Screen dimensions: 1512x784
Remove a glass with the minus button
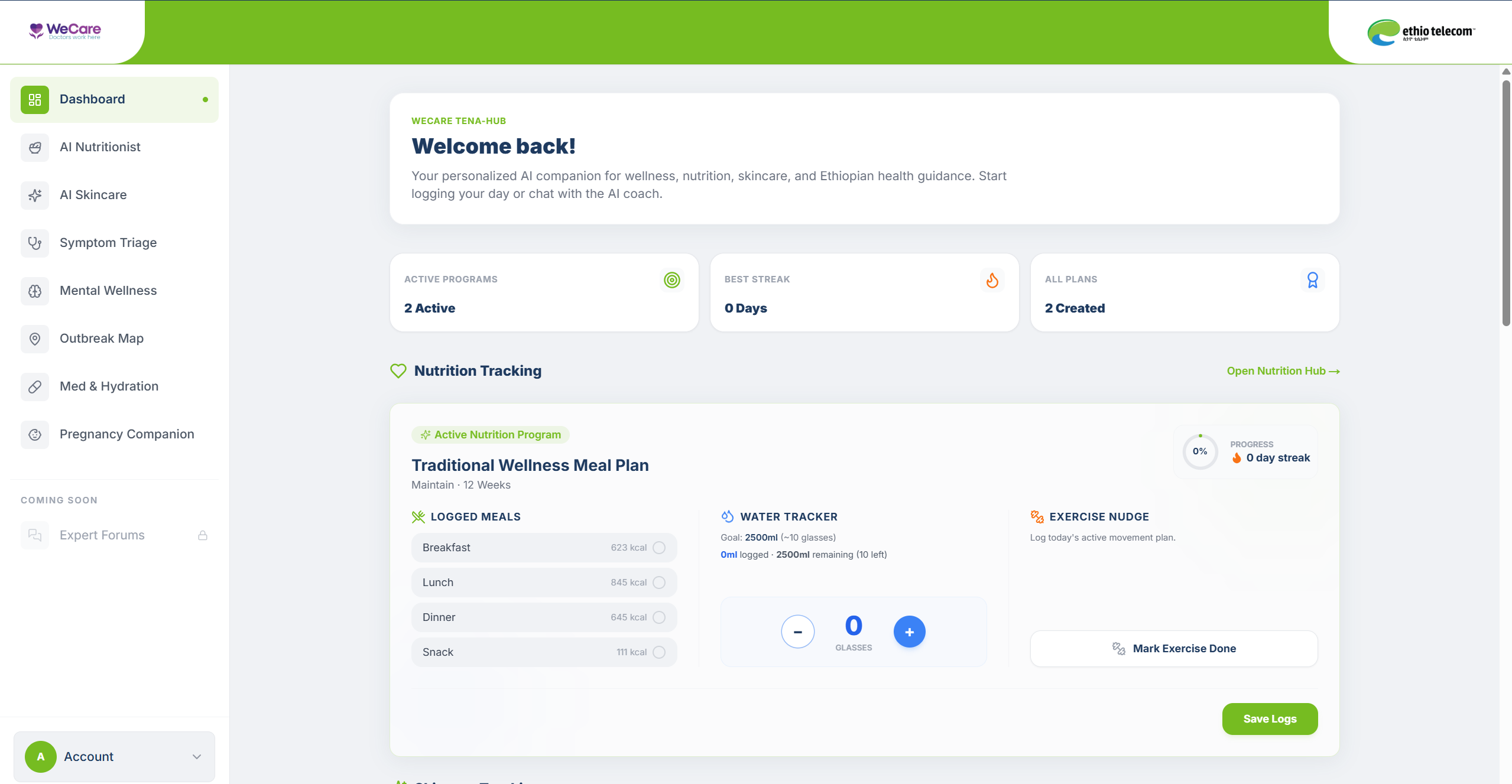(x=798, y=632)
